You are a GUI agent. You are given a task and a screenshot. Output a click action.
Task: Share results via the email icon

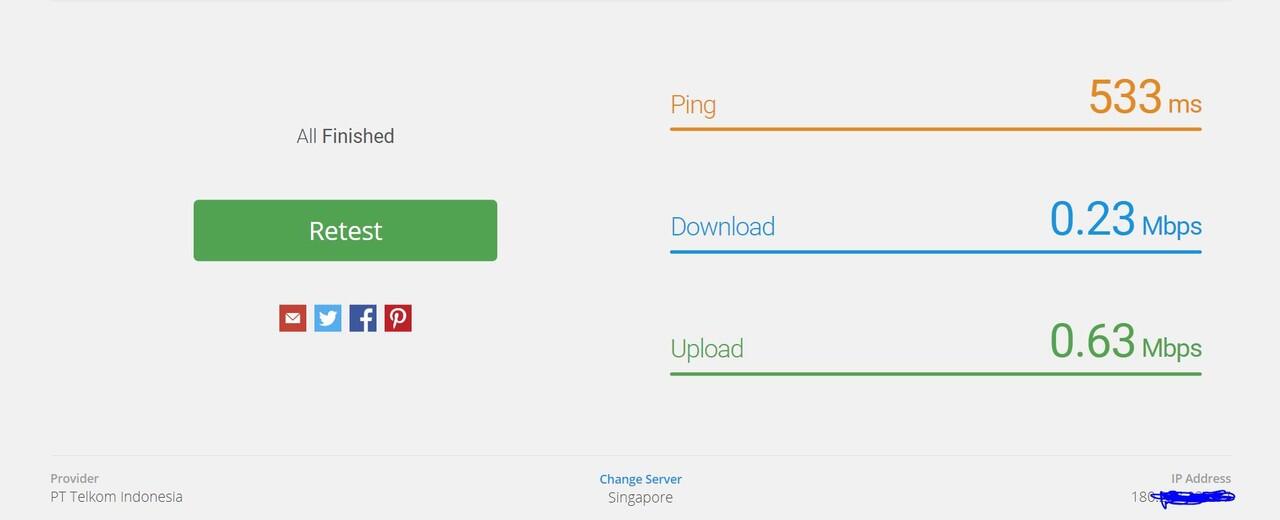click(x=292, y=318)
